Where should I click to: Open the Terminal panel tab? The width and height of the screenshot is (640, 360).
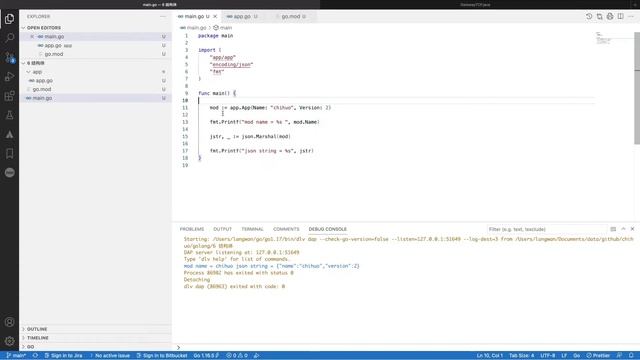coord(252,229)
